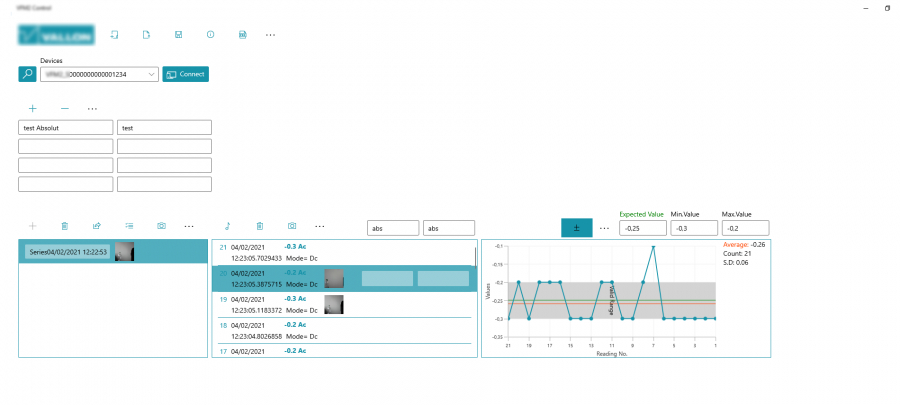This screenshot has height=405, width=900.
Task: Open the Devices dropdown list
Action: [150, 74]
